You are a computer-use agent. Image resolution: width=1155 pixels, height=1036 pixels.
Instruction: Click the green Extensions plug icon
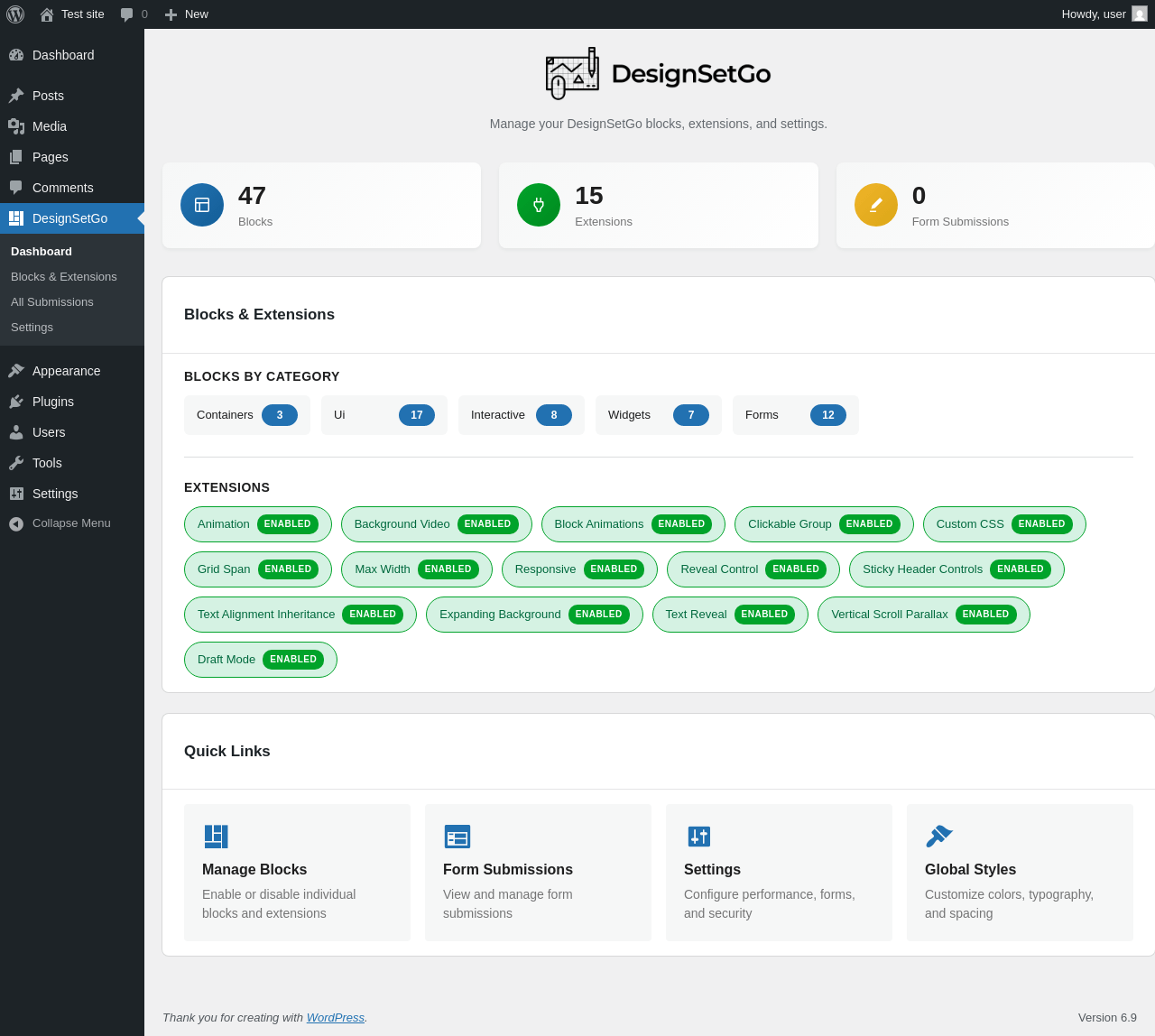[x=539, y=205]
